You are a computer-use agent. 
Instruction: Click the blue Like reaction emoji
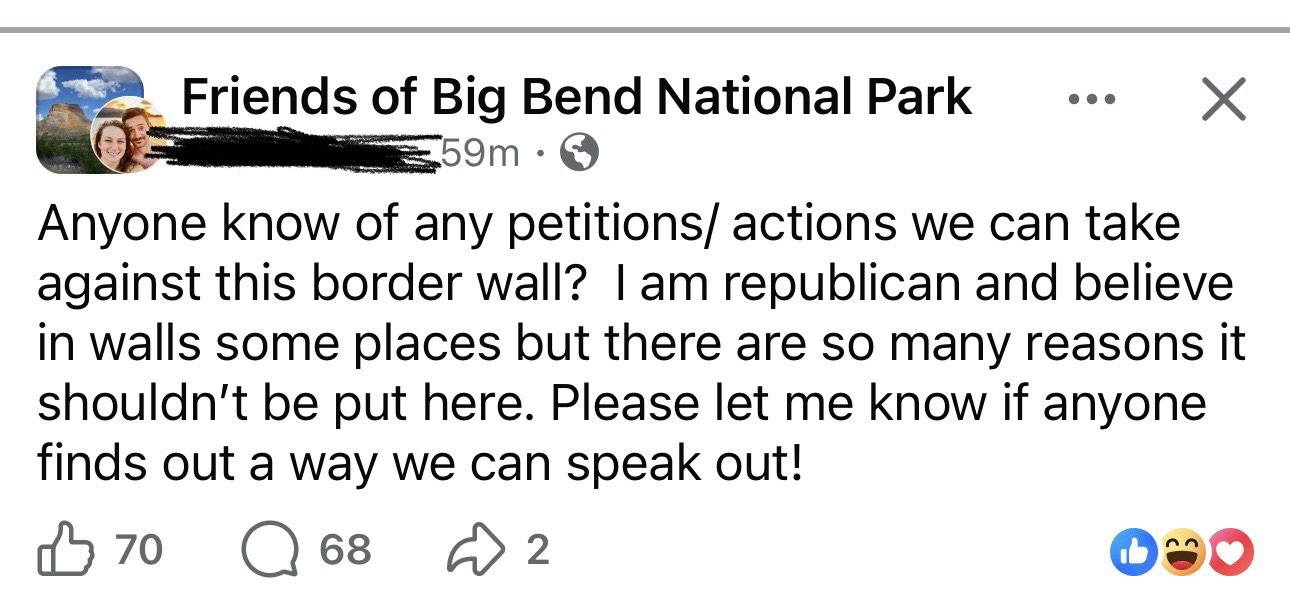[1132, 552]
